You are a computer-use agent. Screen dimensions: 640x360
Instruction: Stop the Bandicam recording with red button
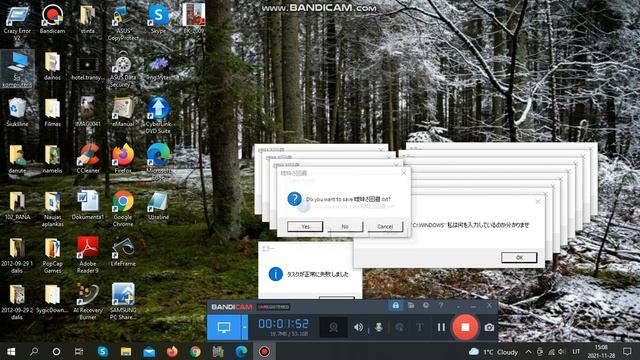[x=465, y=327]
